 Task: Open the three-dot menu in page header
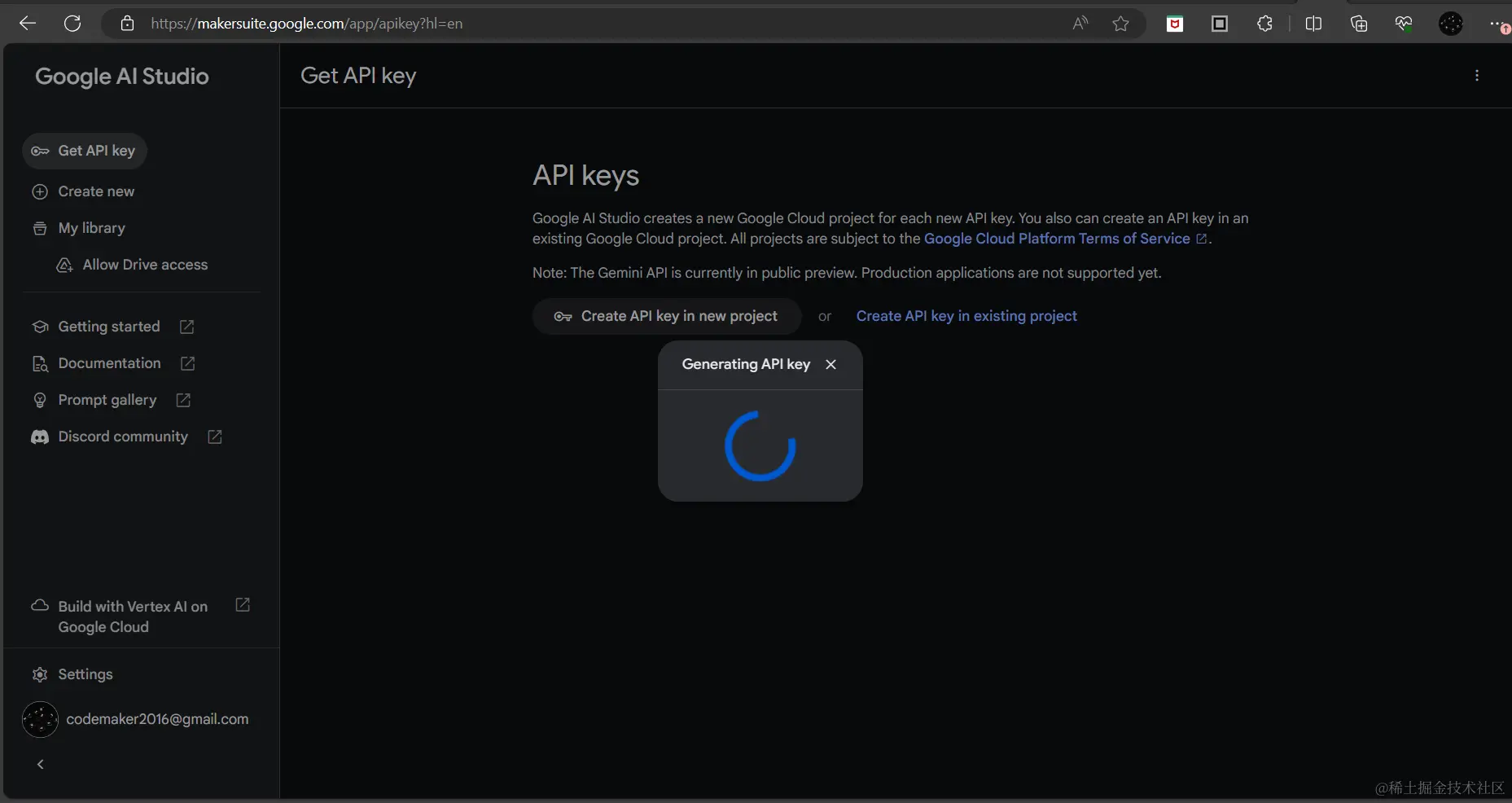[1477, 76]
